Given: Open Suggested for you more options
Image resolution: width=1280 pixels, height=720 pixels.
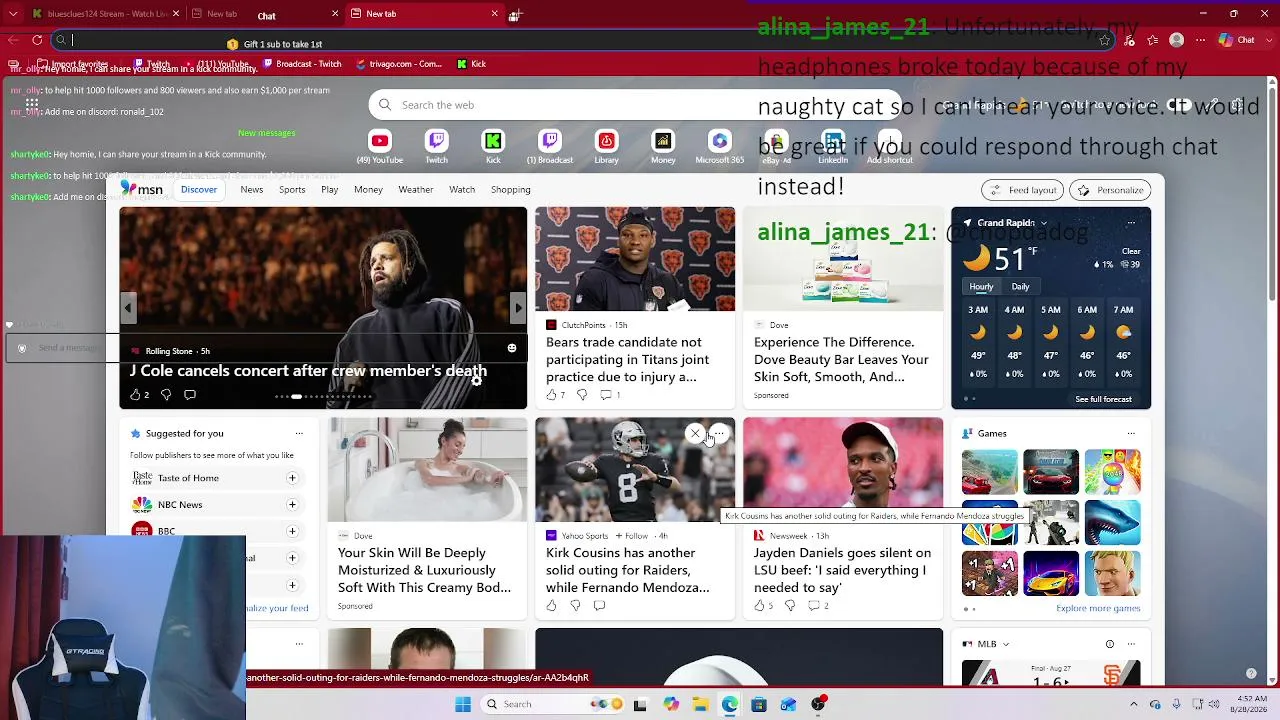Looking at the screenshot, I should pyautogui.click(x=299, y=433).
